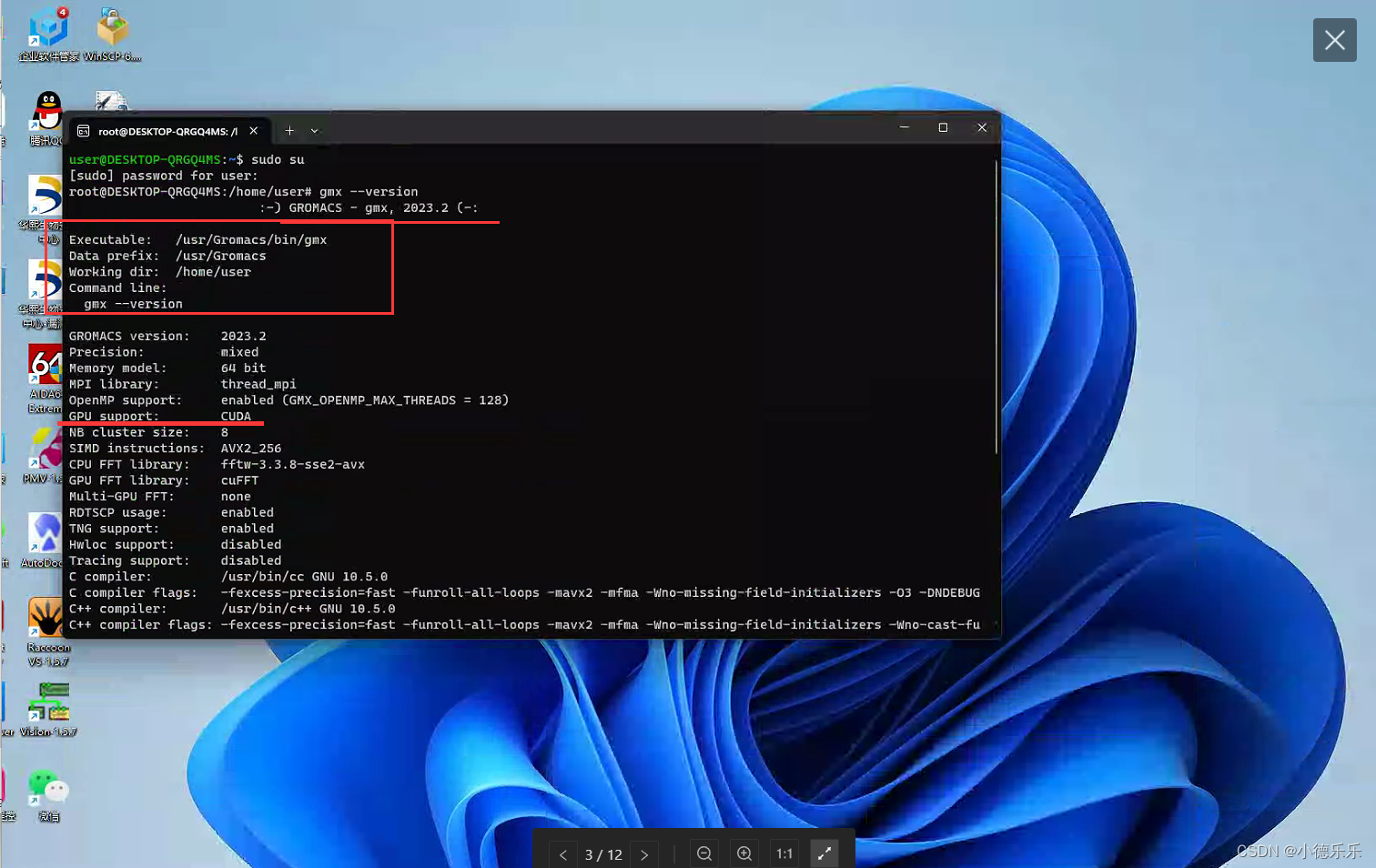This screenshot has width=1376, height=868.
Task: Click the SIMD instructions 'AVX2_256' value
Action: click(251, 449)
